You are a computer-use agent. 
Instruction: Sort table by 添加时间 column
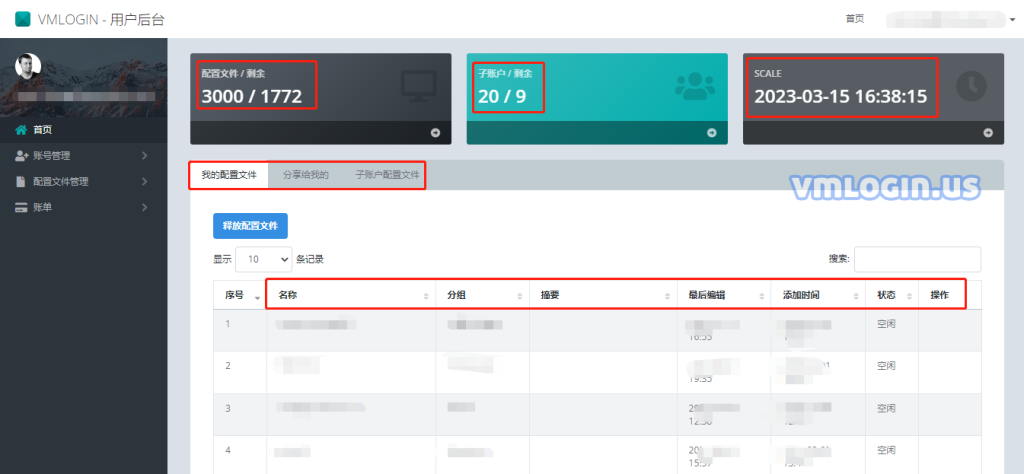click(819, 295)
